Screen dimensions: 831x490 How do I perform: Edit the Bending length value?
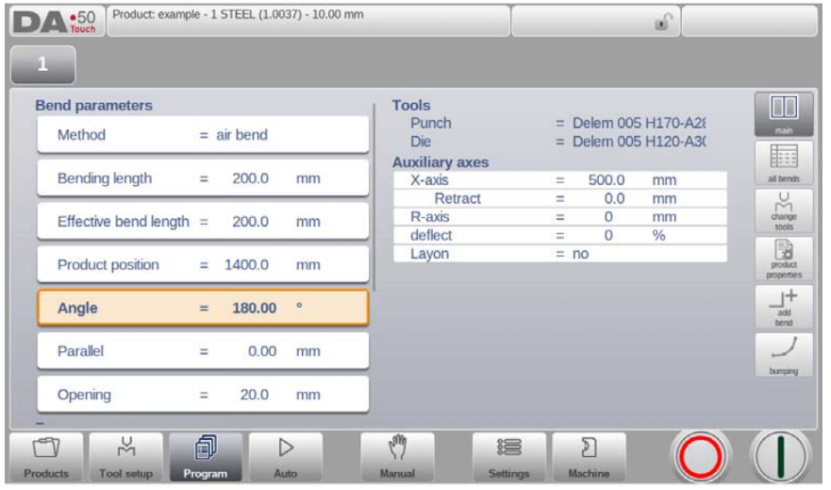203,179
